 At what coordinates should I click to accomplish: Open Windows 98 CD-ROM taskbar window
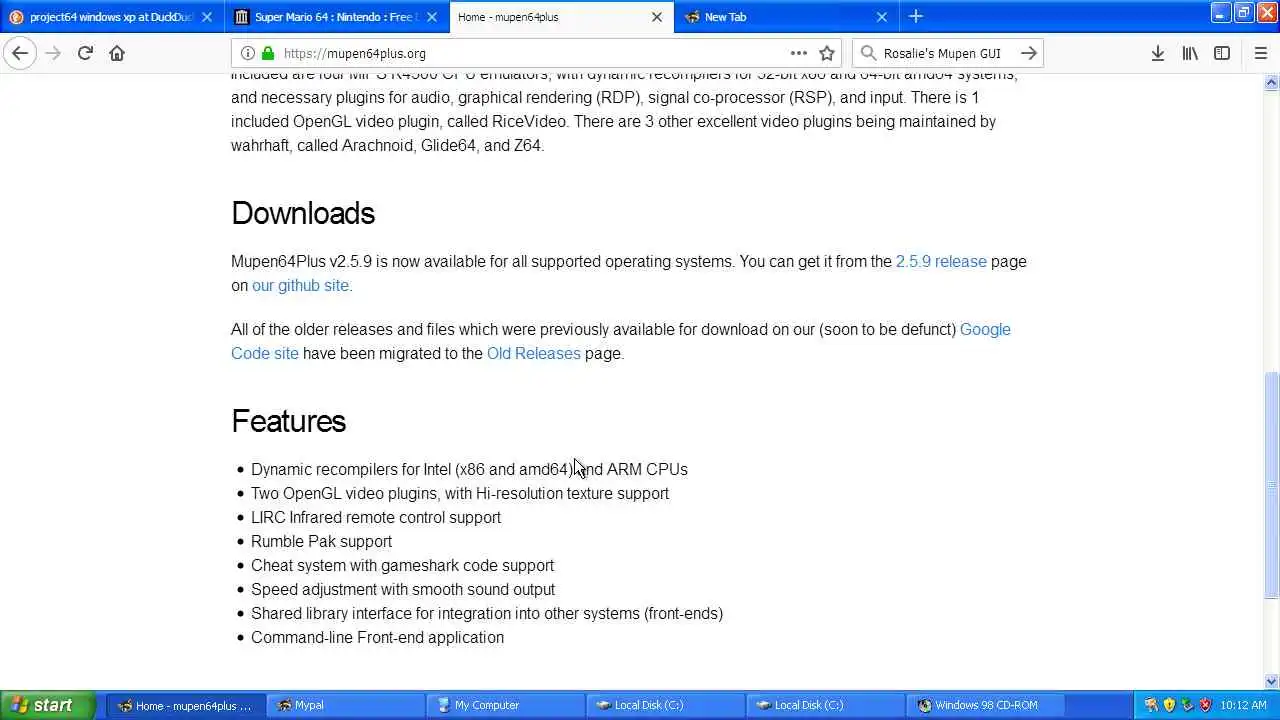point(985,705)
